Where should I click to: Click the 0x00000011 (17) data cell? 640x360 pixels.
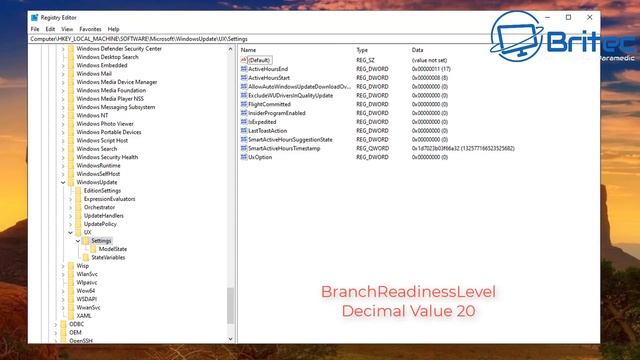pos(431,69)
